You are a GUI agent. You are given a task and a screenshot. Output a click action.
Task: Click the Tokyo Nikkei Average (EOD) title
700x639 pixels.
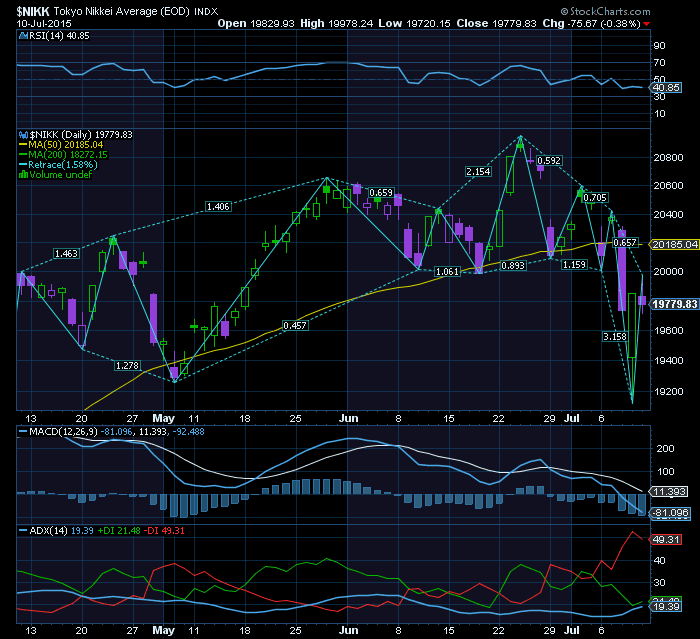click(122, 11)
